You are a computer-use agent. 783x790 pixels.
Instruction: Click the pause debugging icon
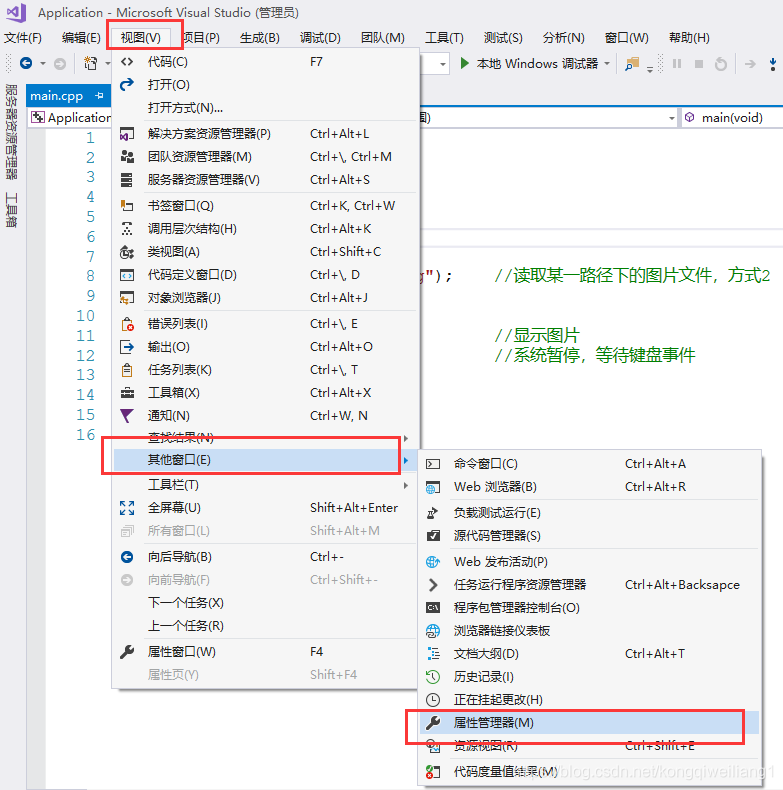[x=677, y=63]
